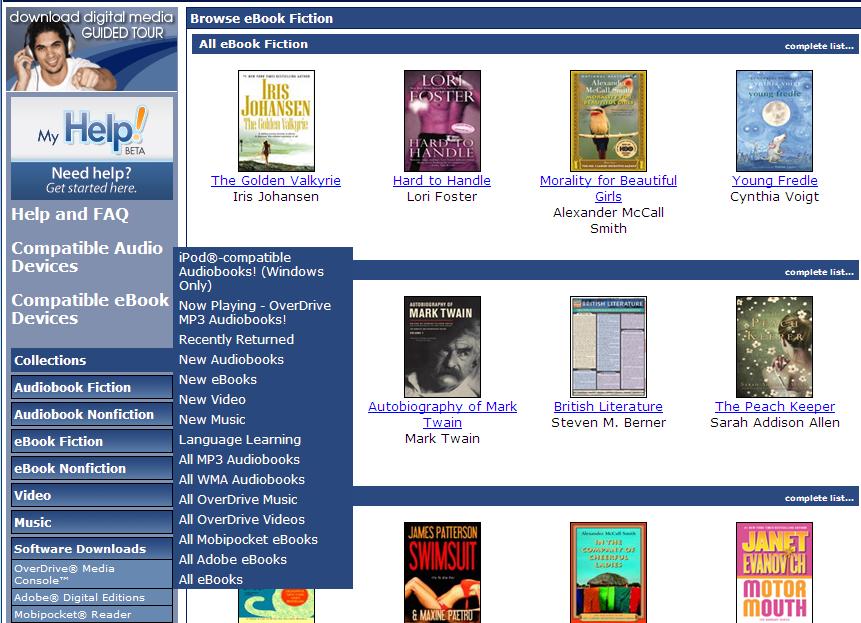Select eBook Nonfiction in sidebar
This screenshot has height=623, width=861.
pyautogui.click(x=92, y=468)
